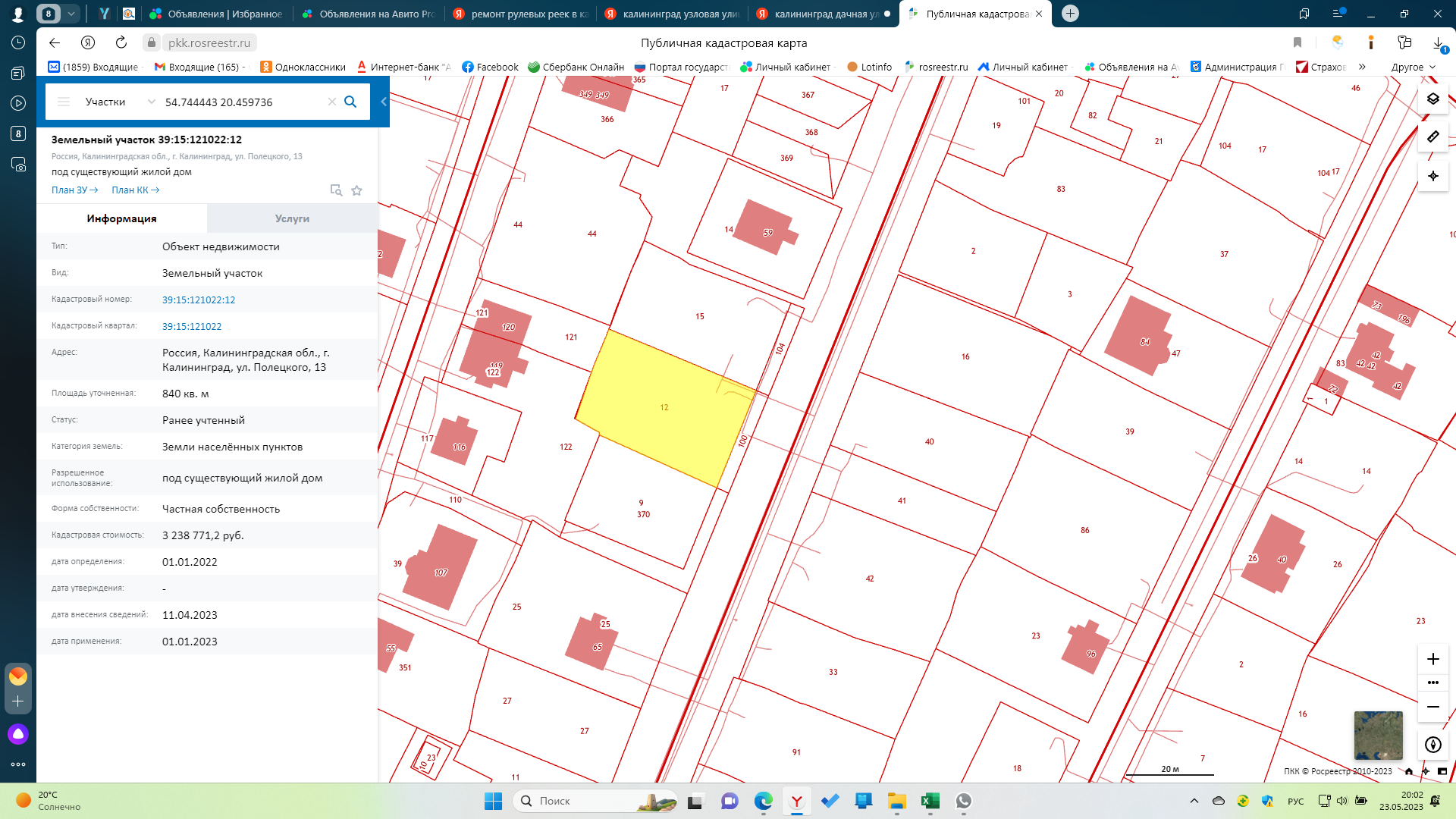Viewport: 1456px width, 819px height.
Task: Click the zoom-to-object icon beside star
Action: pos(336,190)
